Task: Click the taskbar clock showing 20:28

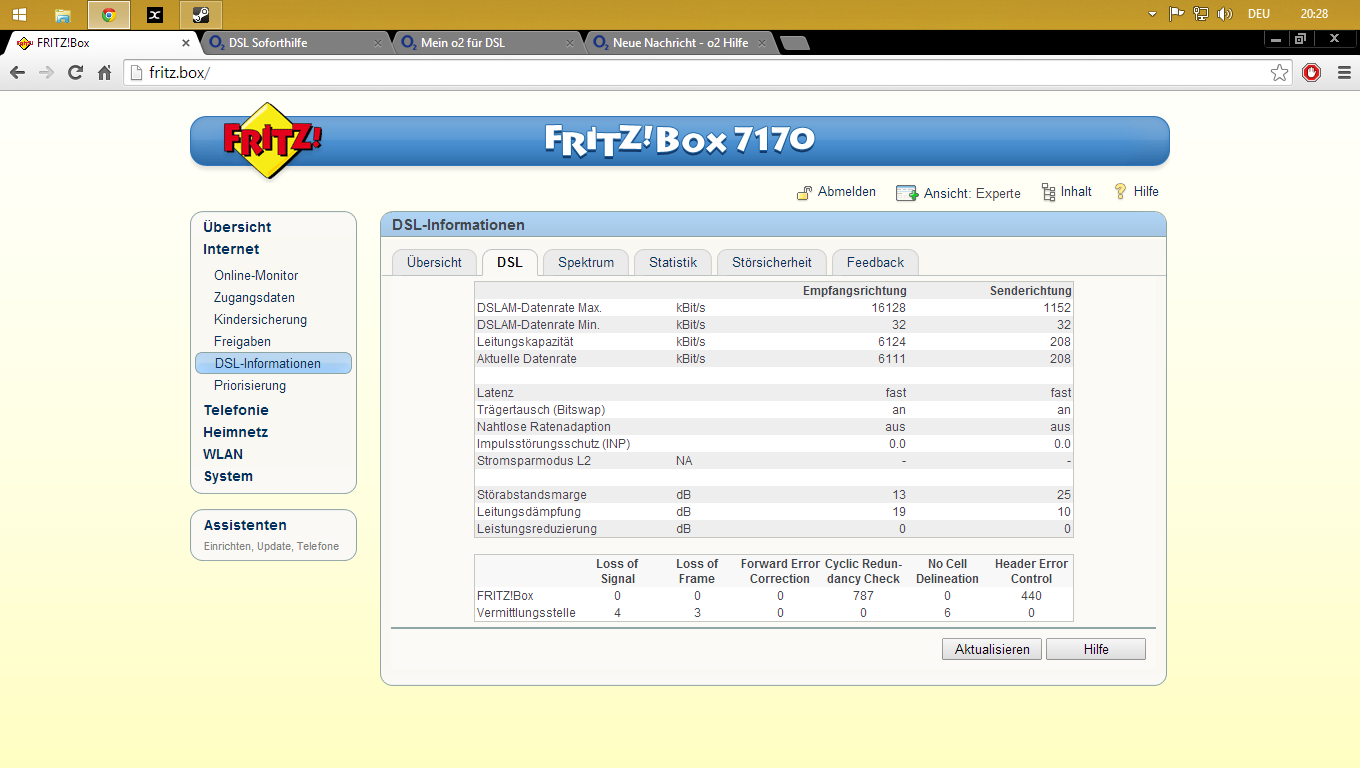Action: [x=1314, y=14]
